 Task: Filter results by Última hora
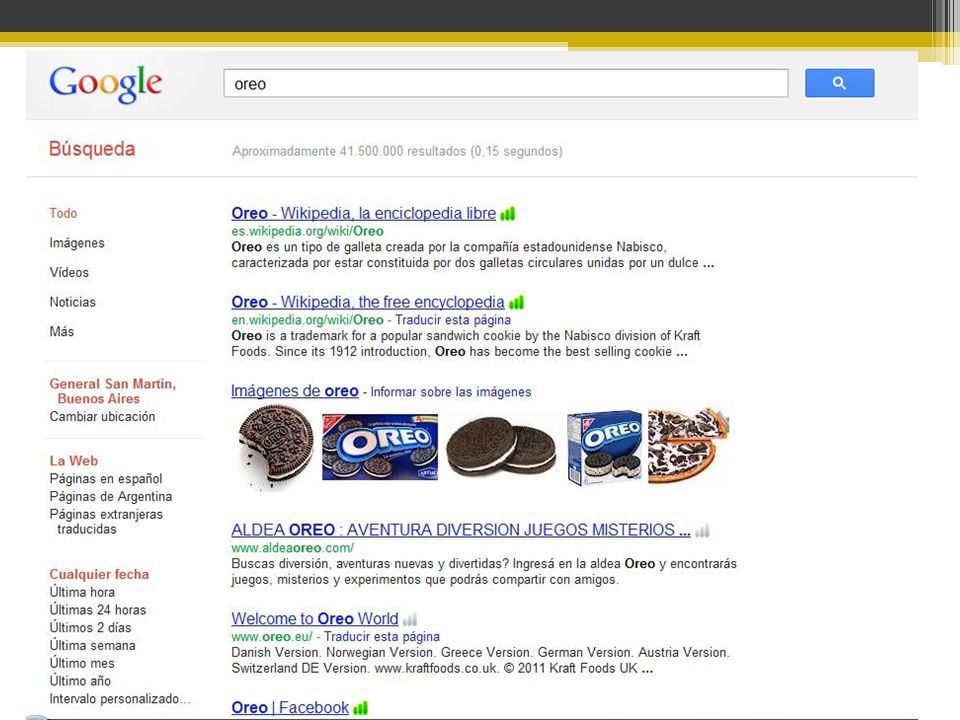click(82, 592)
